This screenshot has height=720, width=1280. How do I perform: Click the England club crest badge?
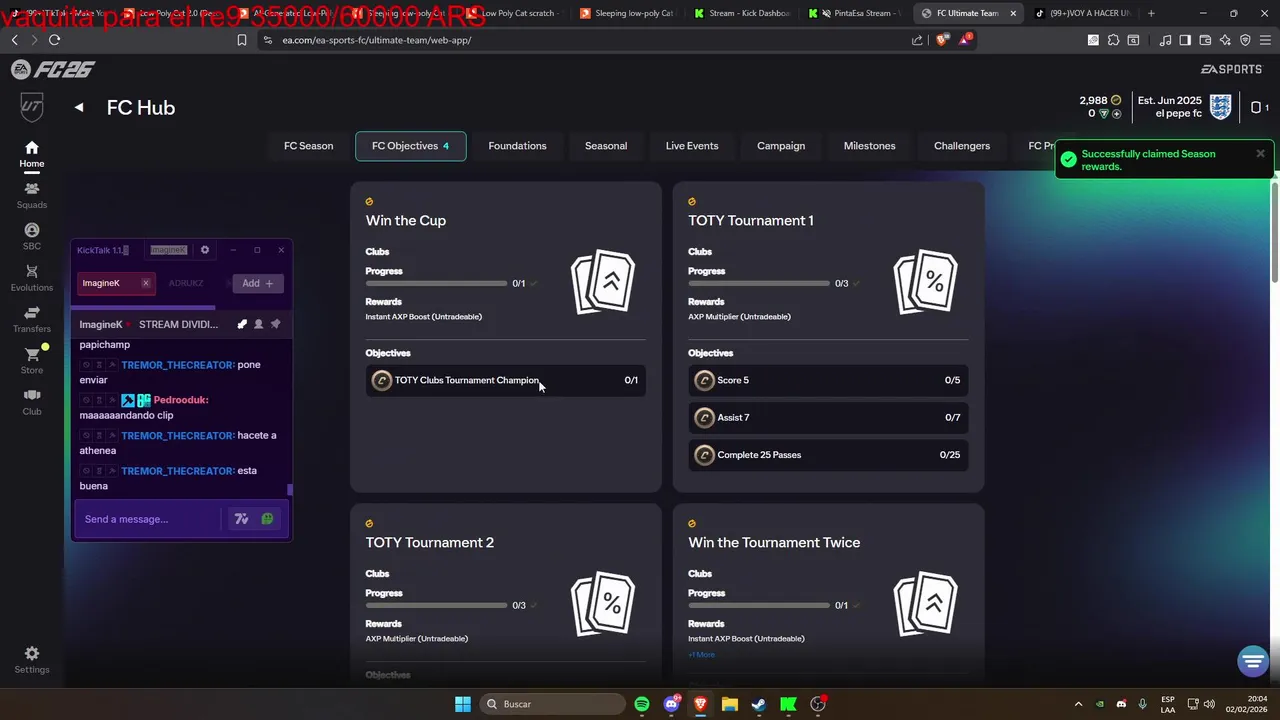tap(1220, 107)
